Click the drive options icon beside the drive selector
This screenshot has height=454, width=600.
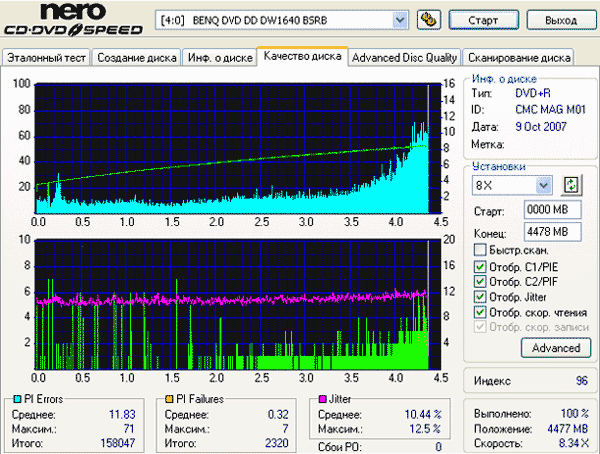point(429,20)
